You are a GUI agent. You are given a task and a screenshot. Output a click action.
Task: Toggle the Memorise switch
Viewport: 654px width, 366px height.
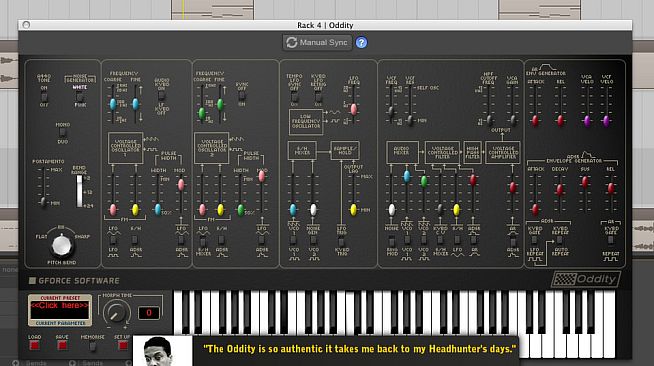tap(93, 346)
